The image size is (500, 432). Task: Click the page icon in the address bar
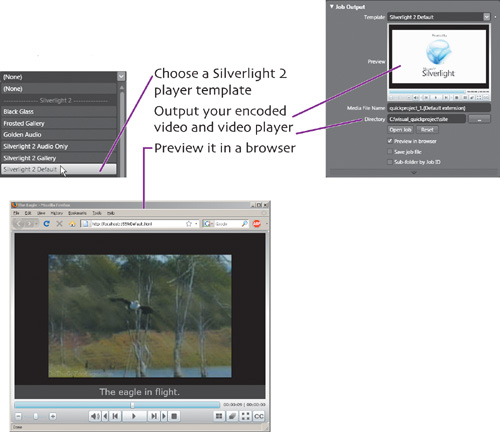(x=86, y=224)
